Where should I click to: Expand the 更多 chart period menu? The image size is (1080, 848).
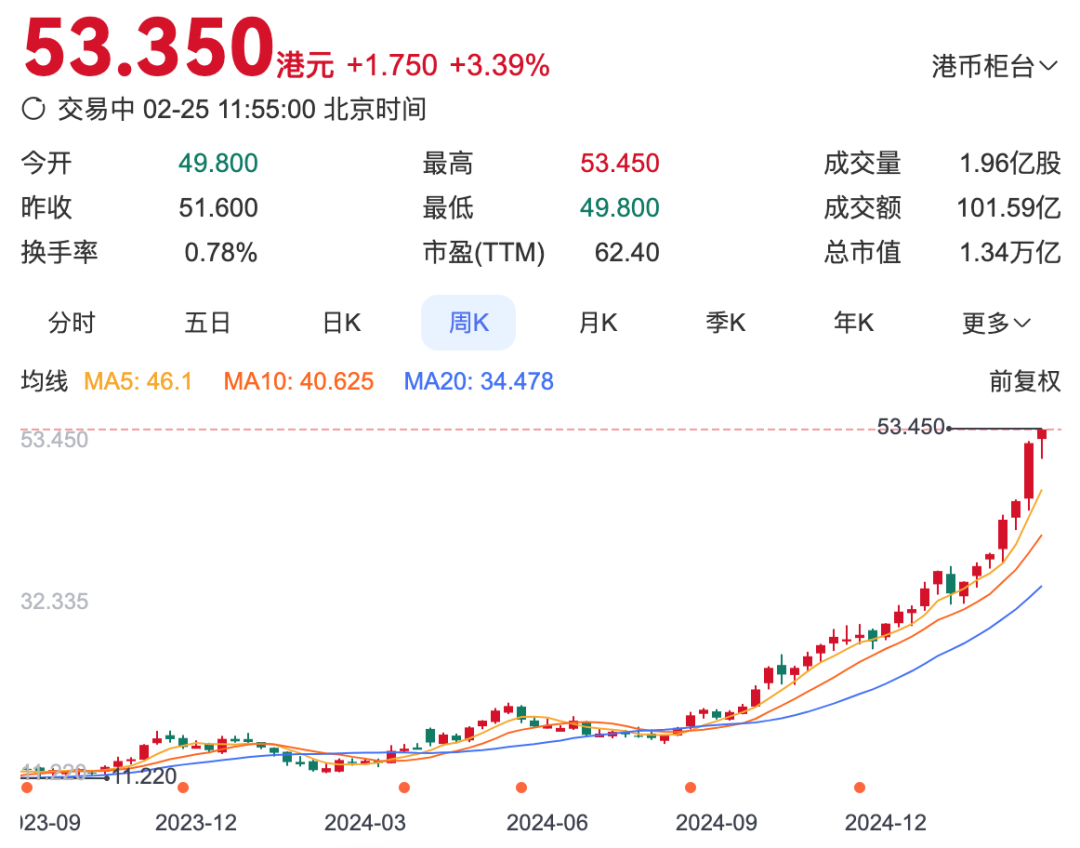[996, 322]
